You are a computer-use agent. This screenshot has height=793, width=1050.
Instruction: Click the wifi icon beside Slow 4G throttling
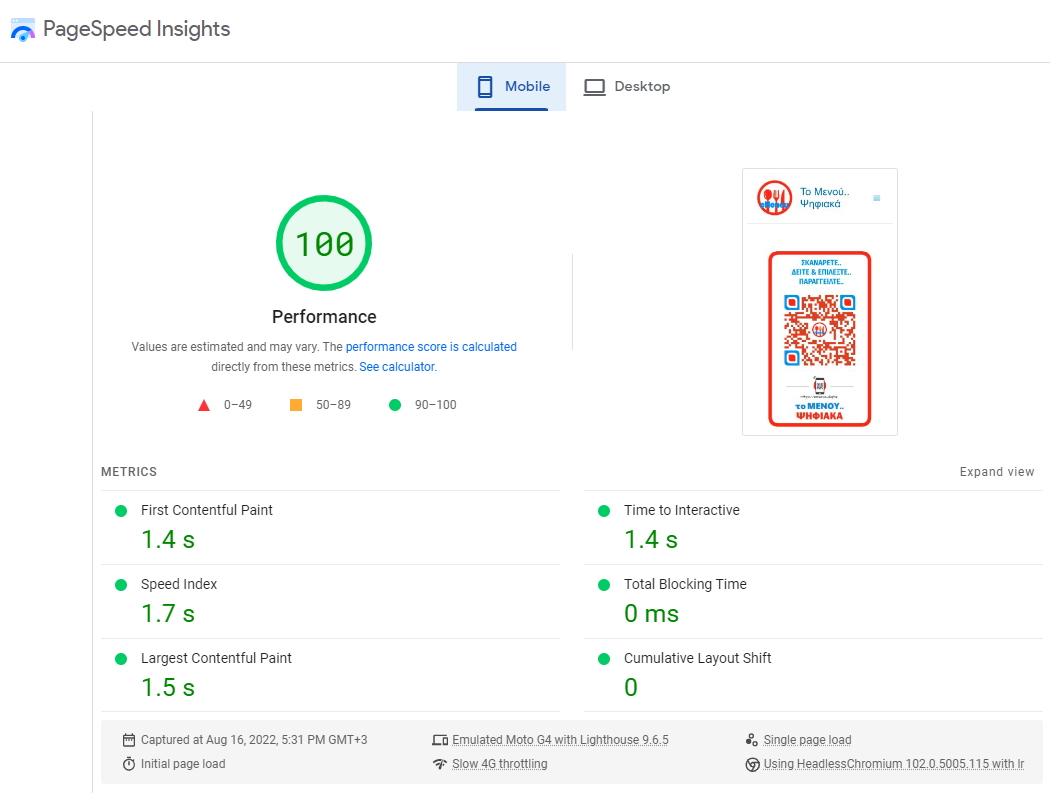tap(440, 764)
